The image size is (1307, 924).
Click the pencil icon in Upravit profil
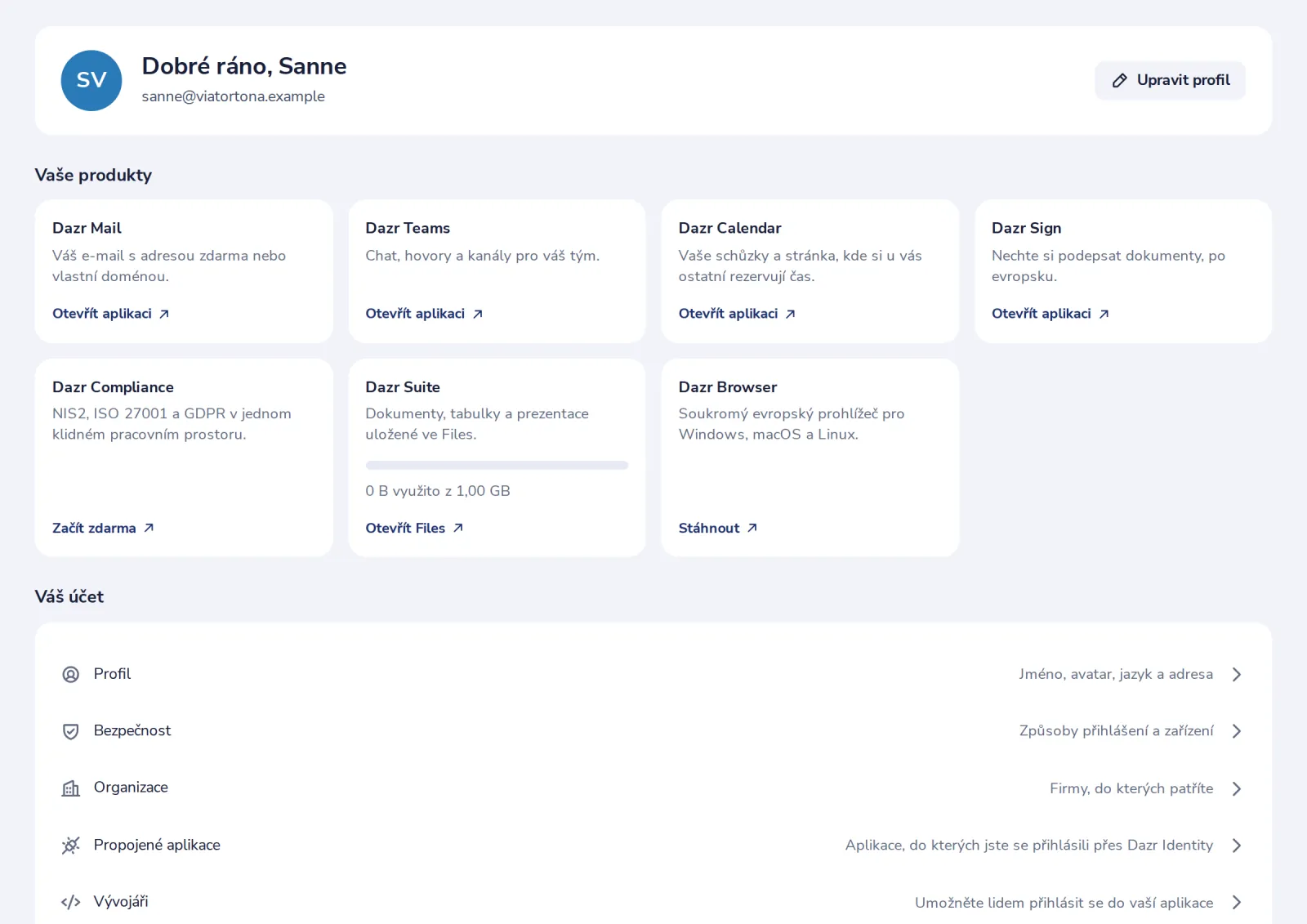(1120, 80)
